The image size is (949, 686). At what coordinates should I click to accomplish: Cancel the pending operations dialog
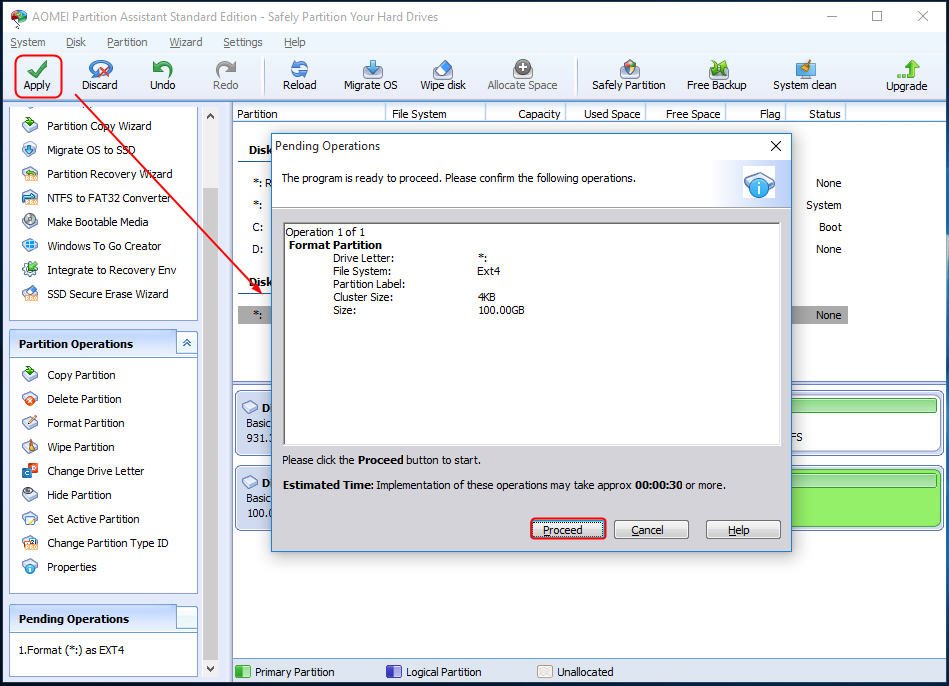(651, 530)
